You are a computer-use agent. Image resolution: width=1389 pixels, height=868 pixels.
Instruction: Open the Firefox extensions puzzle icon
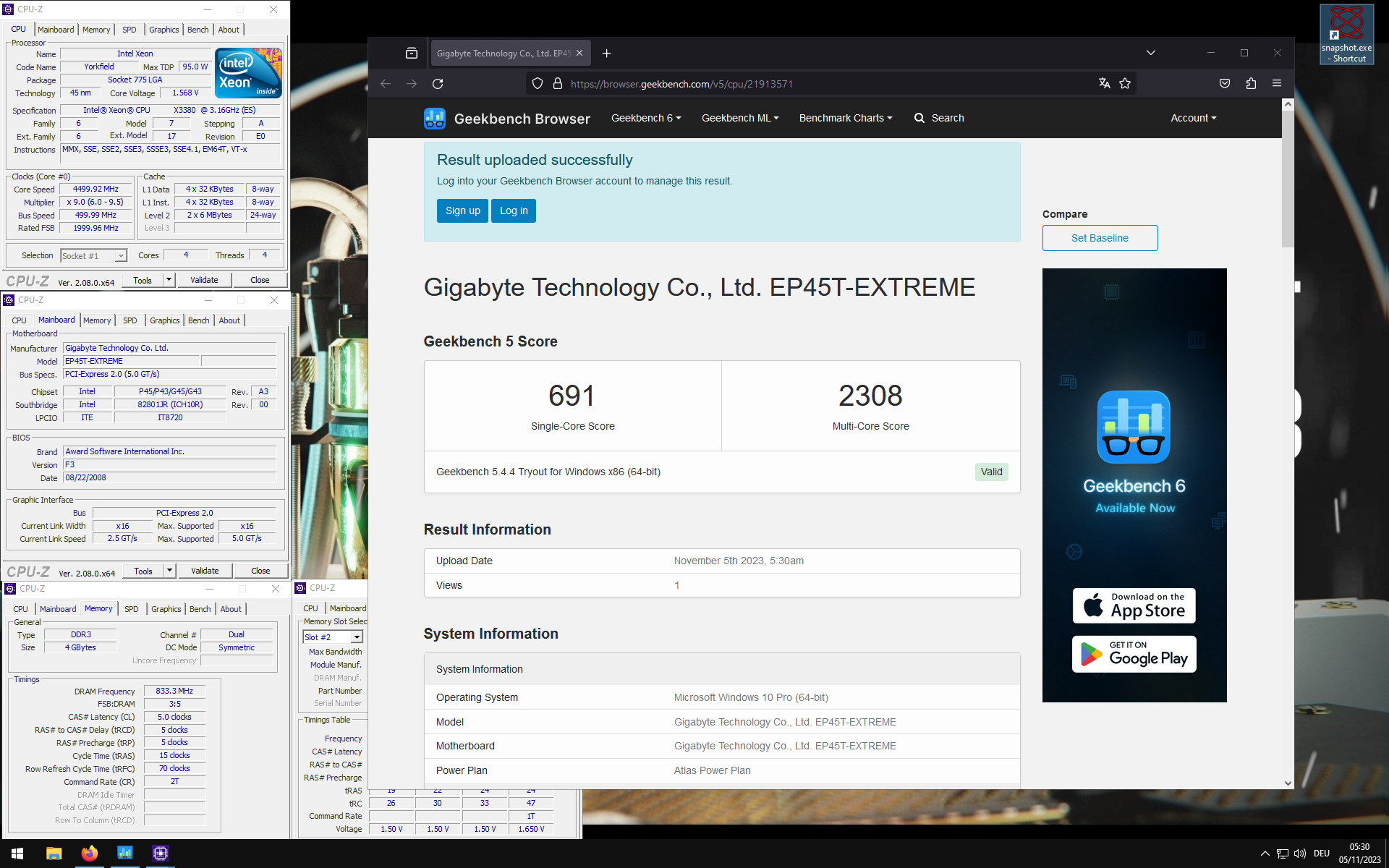[x=1251, y=83]
